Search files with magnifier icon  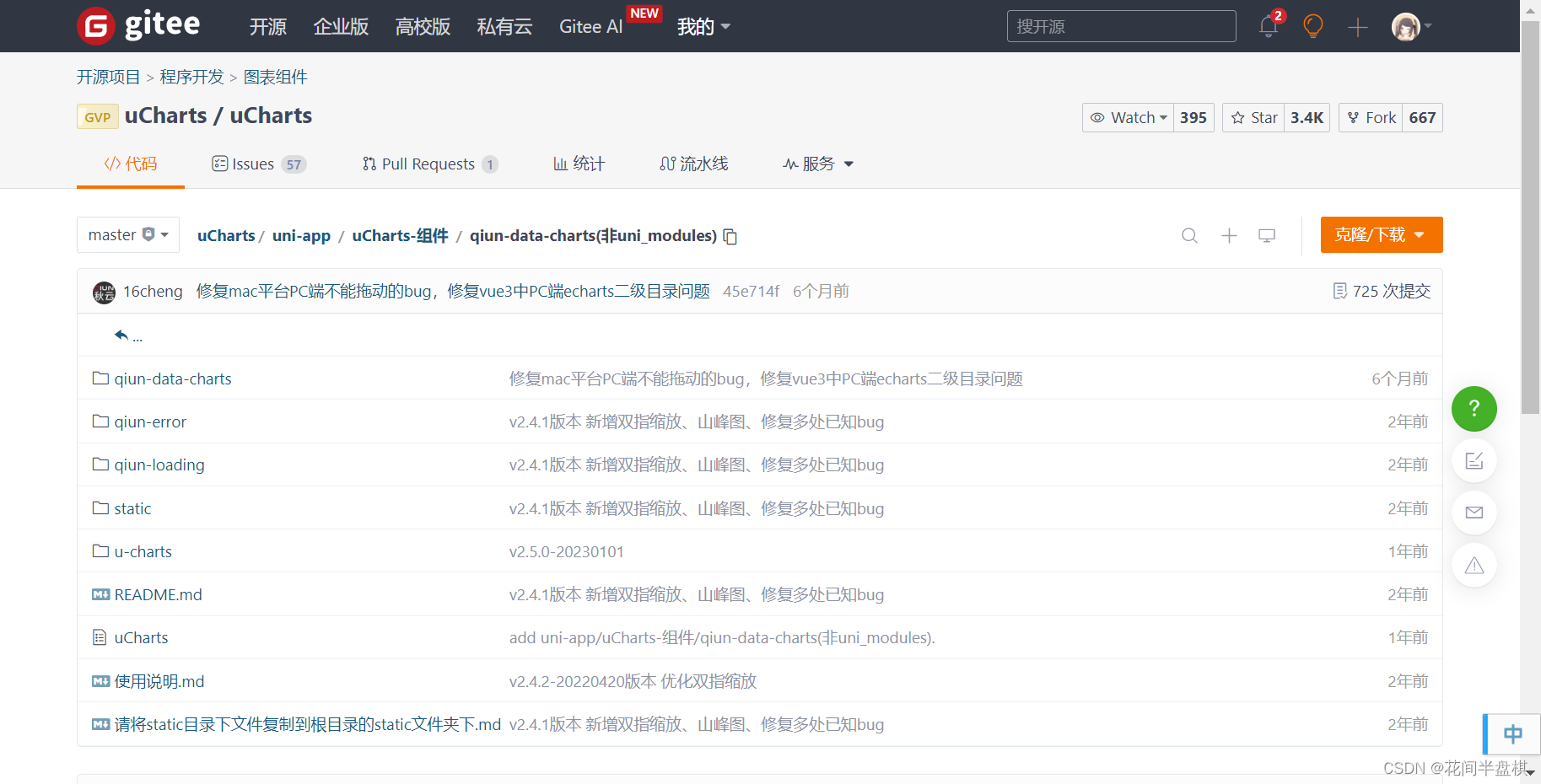click(1189, 235)
